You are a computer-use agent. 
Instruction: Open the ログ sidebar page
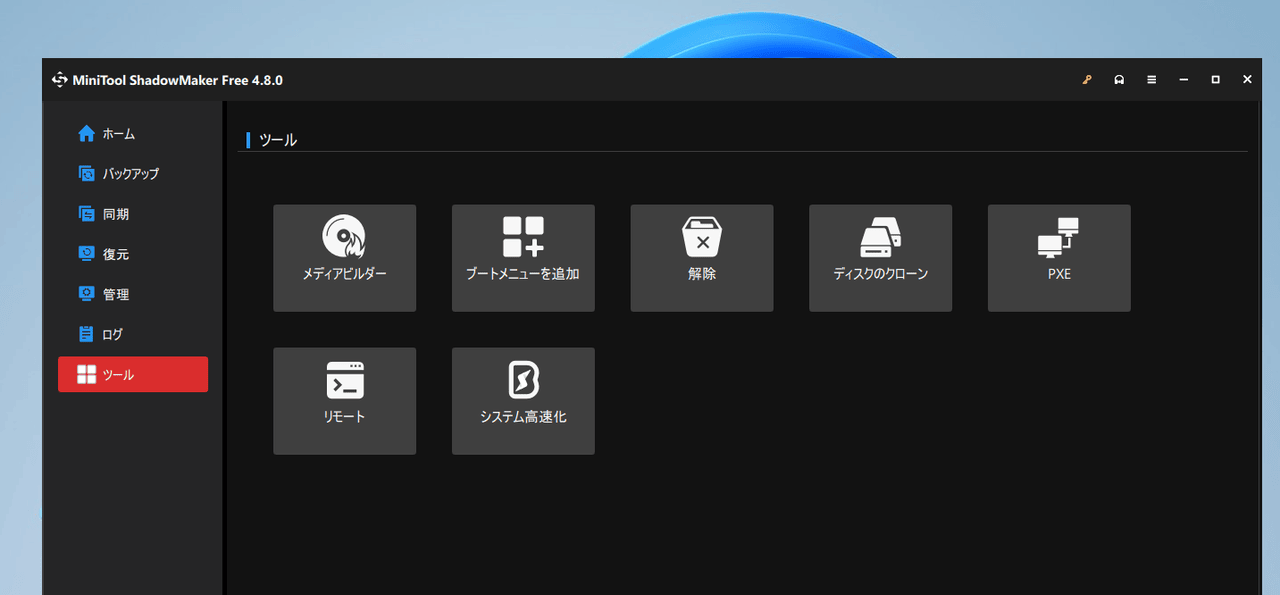point(112,334)
